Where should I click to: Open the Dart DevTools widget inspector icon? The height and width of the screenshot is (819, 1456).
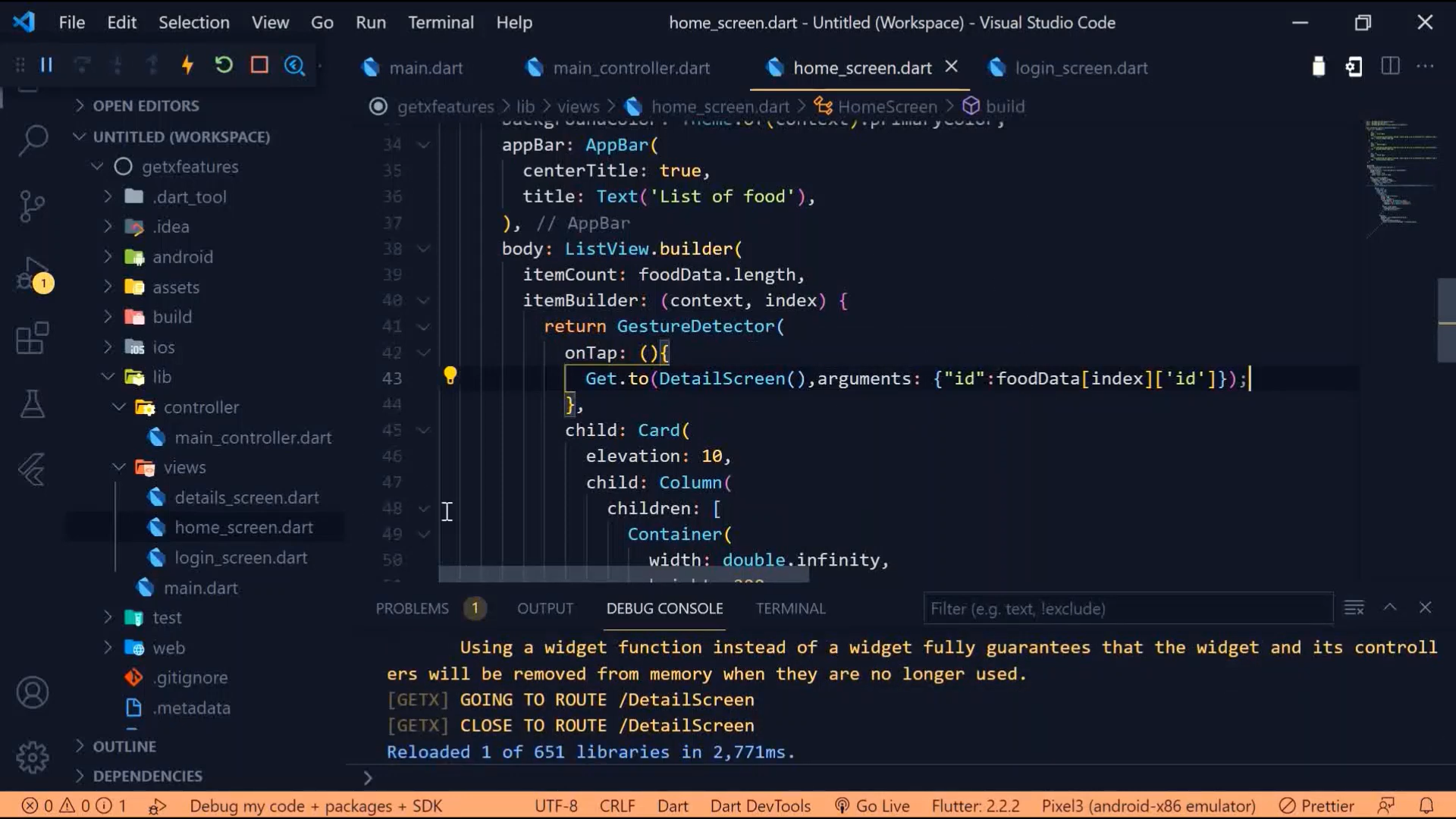[294, 66]
